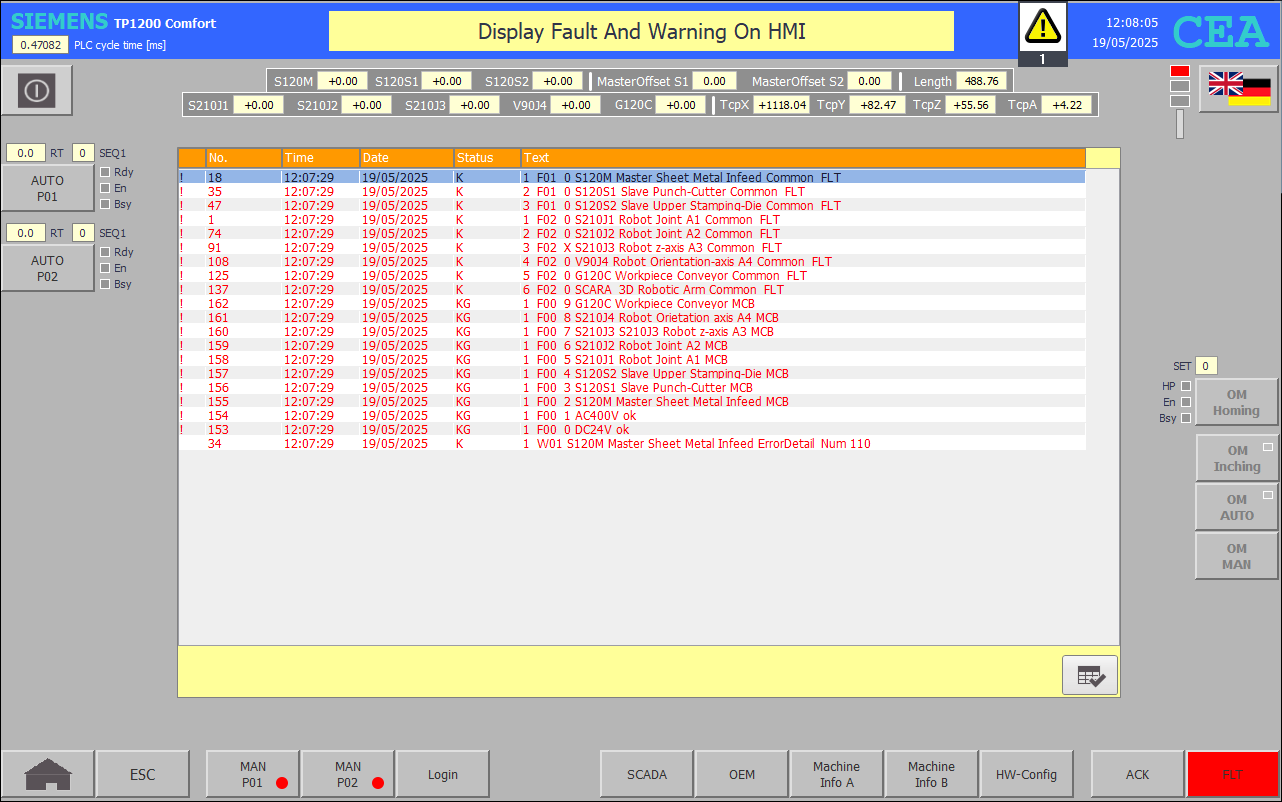Toggle the Rdy checkbox under AUTO P01
The height and width of the screenshot is (802, 1282).
click(105, 172)
